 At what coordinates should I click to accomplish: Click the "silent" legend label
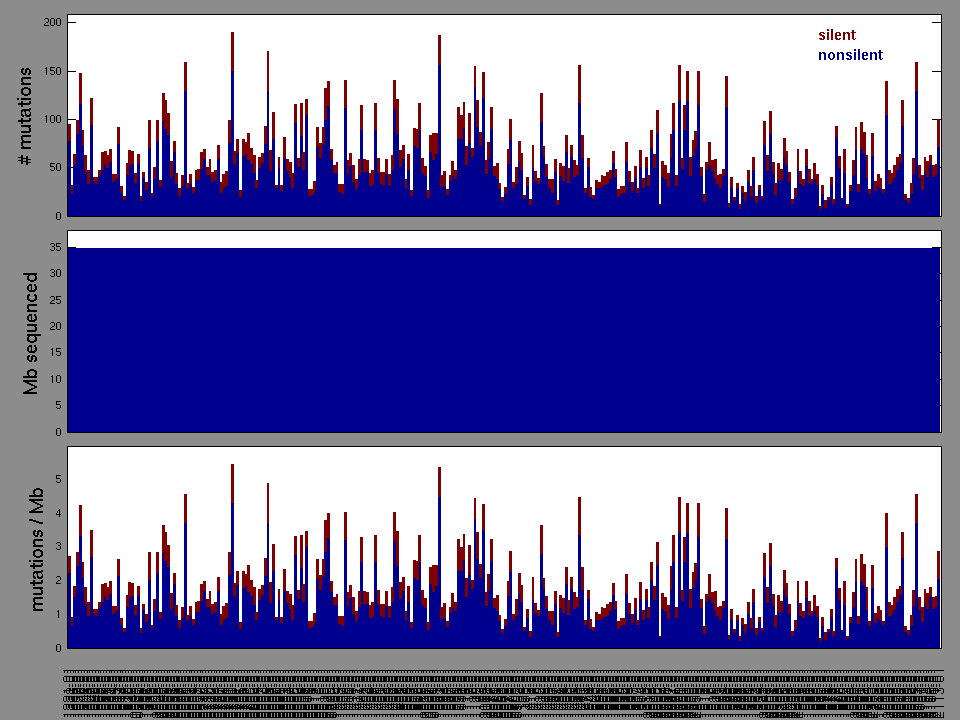point(836,35)
